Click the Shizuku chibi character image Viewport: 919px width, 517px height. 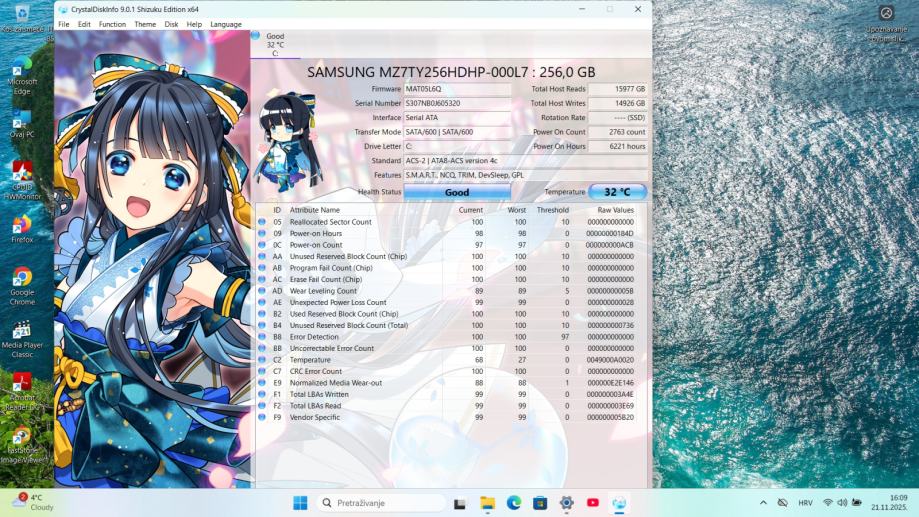click(287, 140)
